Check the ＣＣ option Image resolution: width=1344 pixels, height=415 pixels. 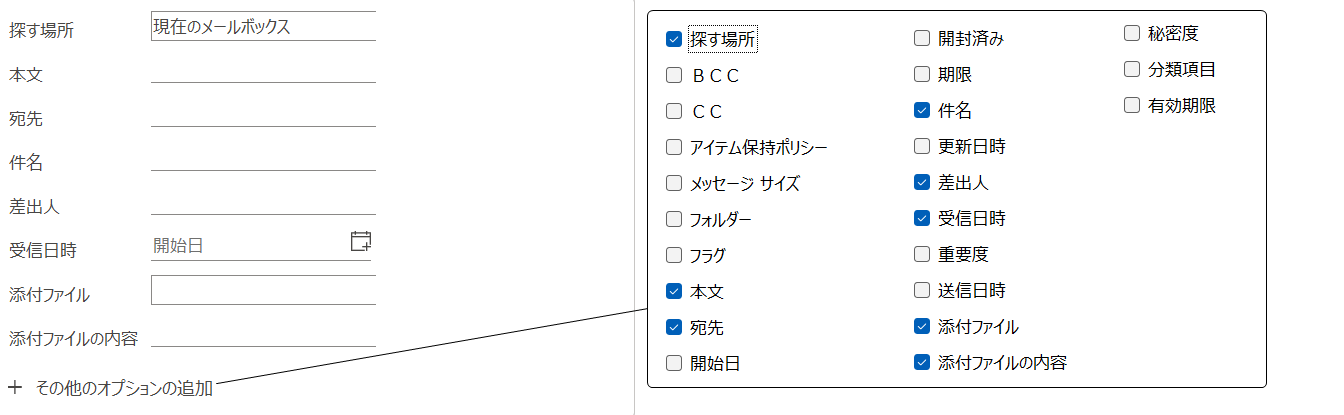pos(674,111)
